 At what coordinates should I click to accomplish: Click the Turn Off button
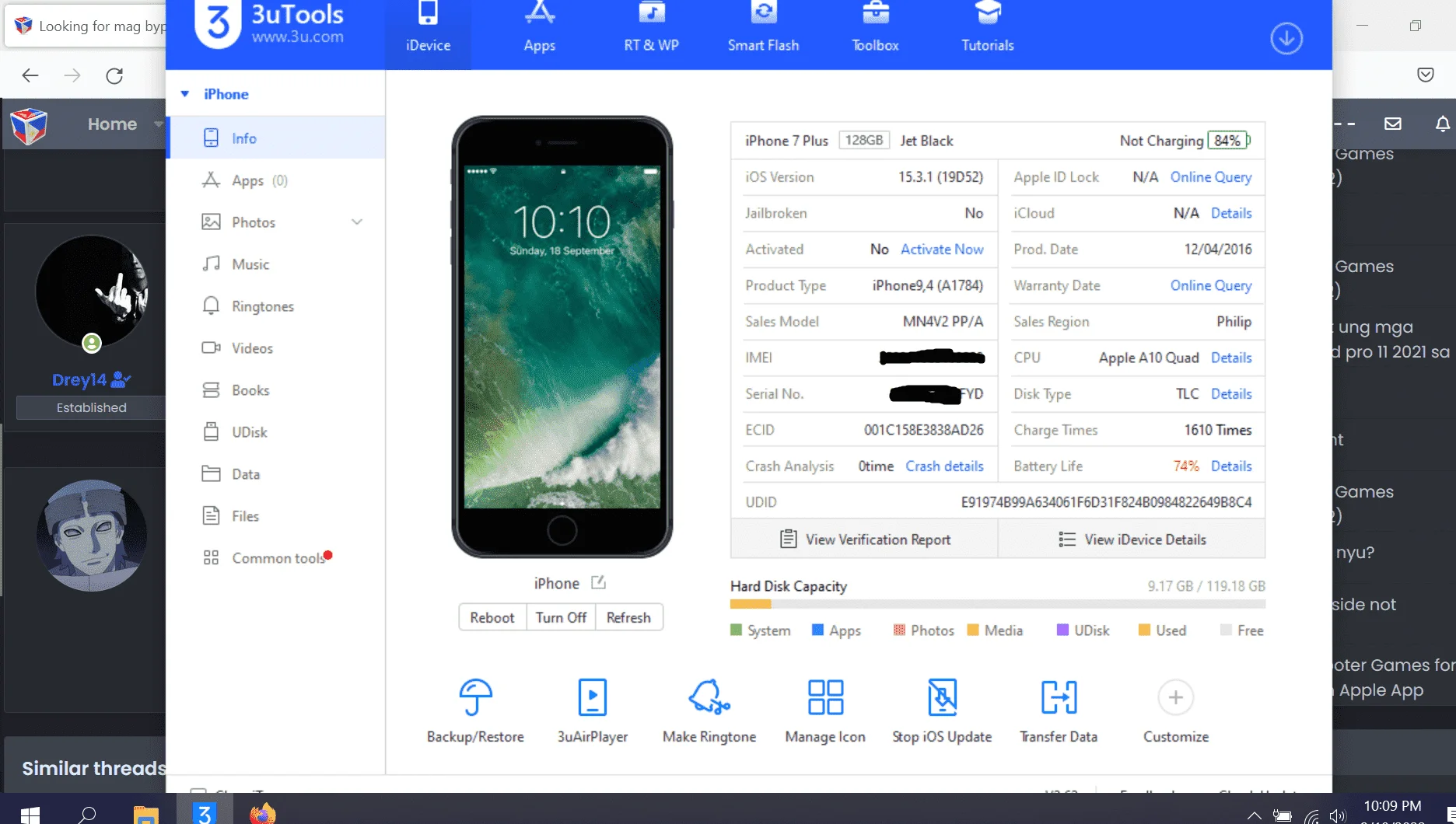point(561,617)
